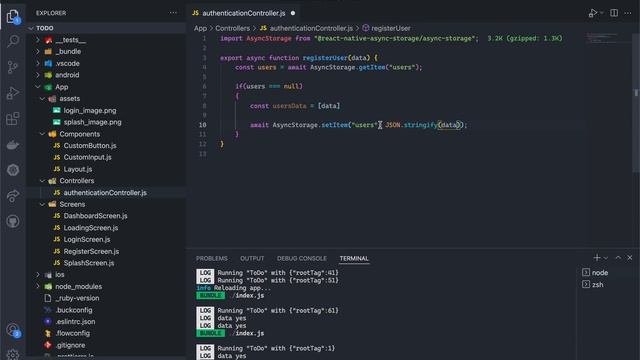640x360 pixels.
Task: Select the authenticationController.js editor tab
Action: pos(244,13)
